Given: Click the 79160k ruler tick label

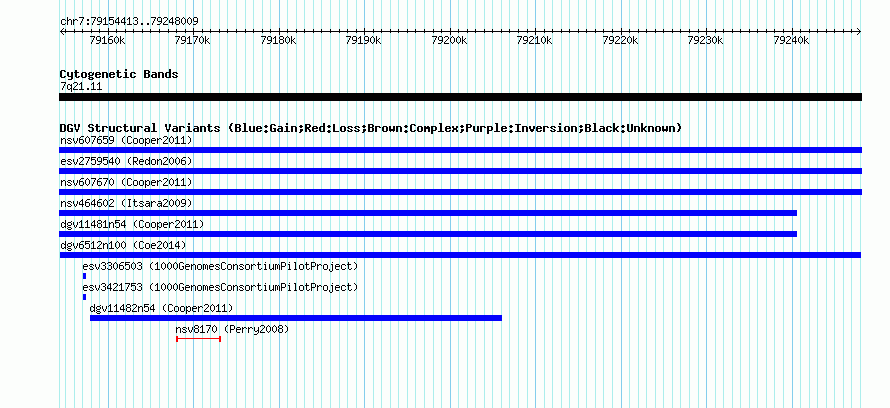Looking at the screenshot, I should 107,40.
